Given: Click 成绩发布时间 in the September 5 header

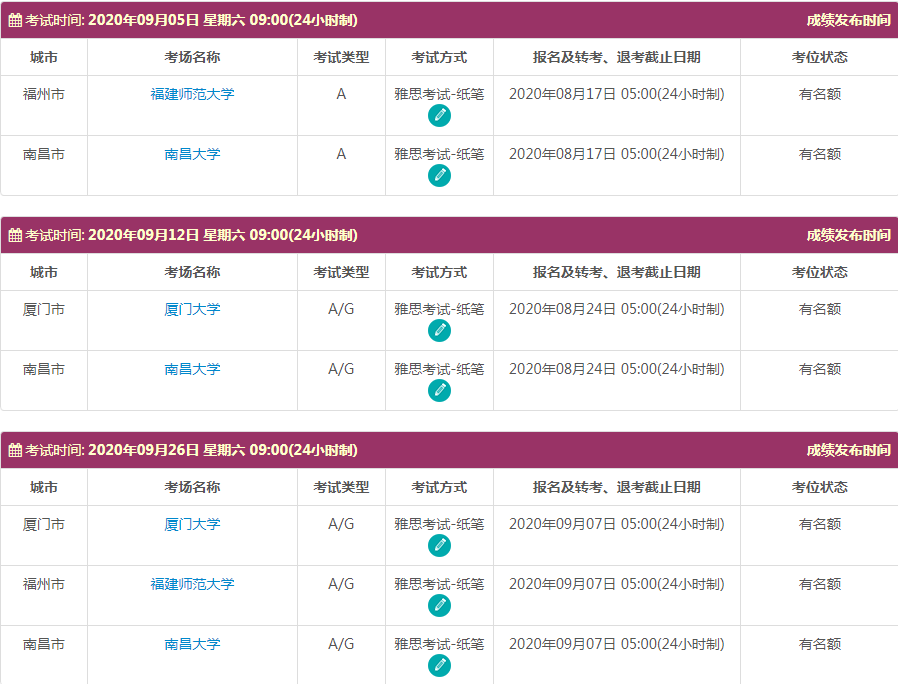Looking at the screenshot, I should pyautogui.click(x=848, y=20).
